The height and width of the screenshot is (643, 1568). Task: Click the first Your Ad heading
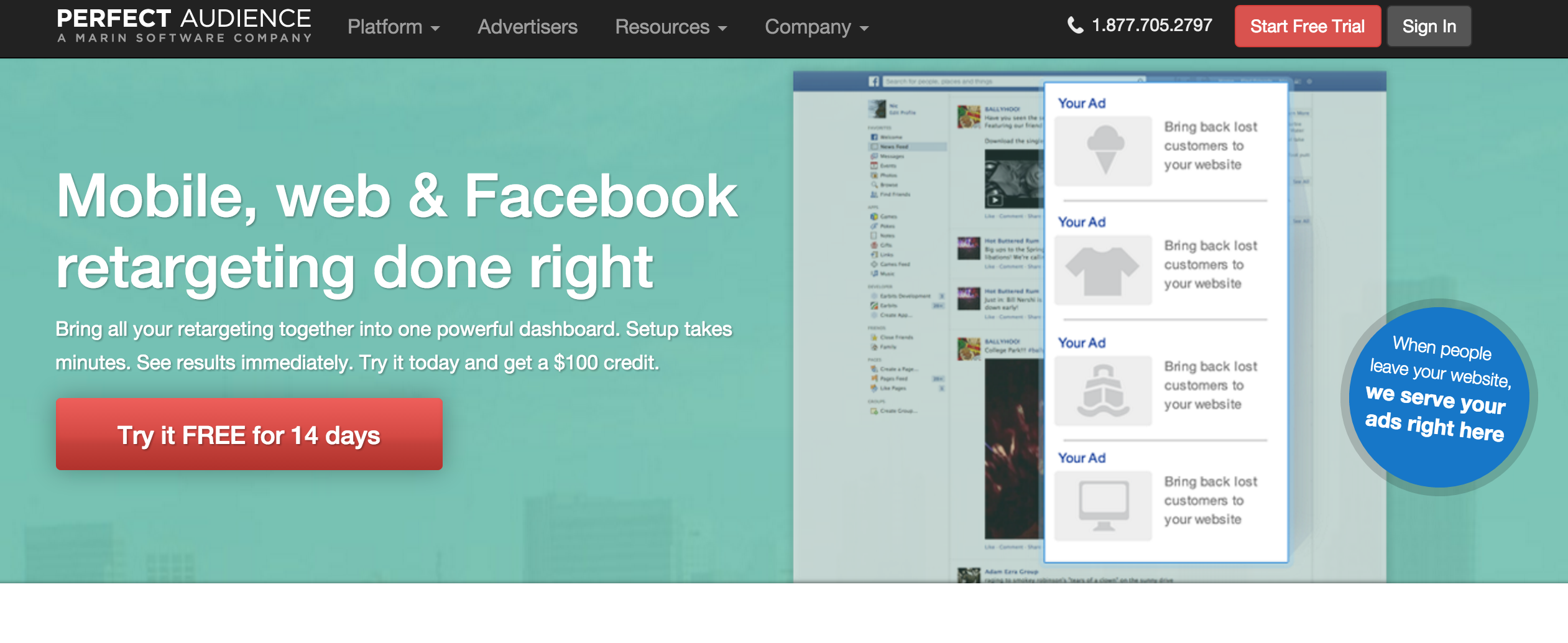(1082, 103)
